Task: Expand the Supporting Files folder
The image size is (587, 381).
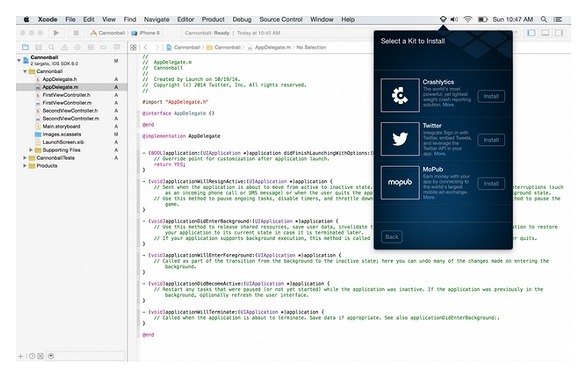Action: click(31, 150)
